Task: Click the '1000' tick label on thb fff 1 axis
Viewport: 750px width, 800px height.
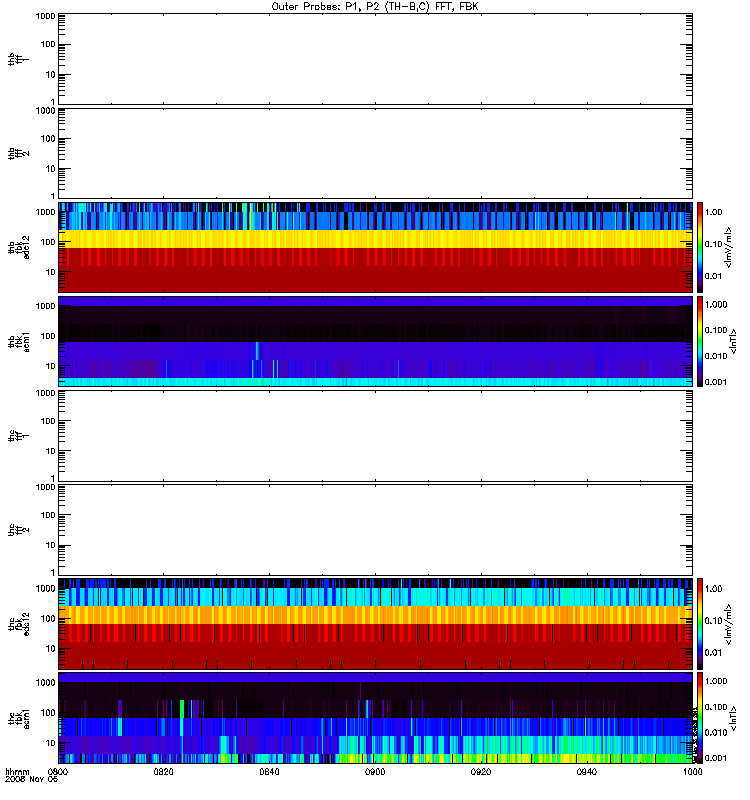Action: point(45,16)
